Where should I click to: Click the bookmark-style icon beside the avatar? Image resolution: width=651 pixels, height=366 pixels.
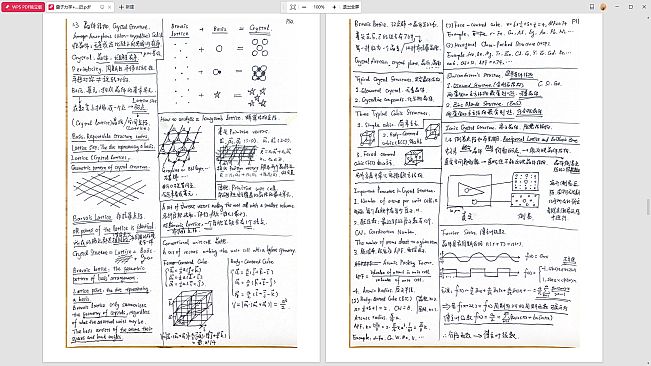(592, 7)
